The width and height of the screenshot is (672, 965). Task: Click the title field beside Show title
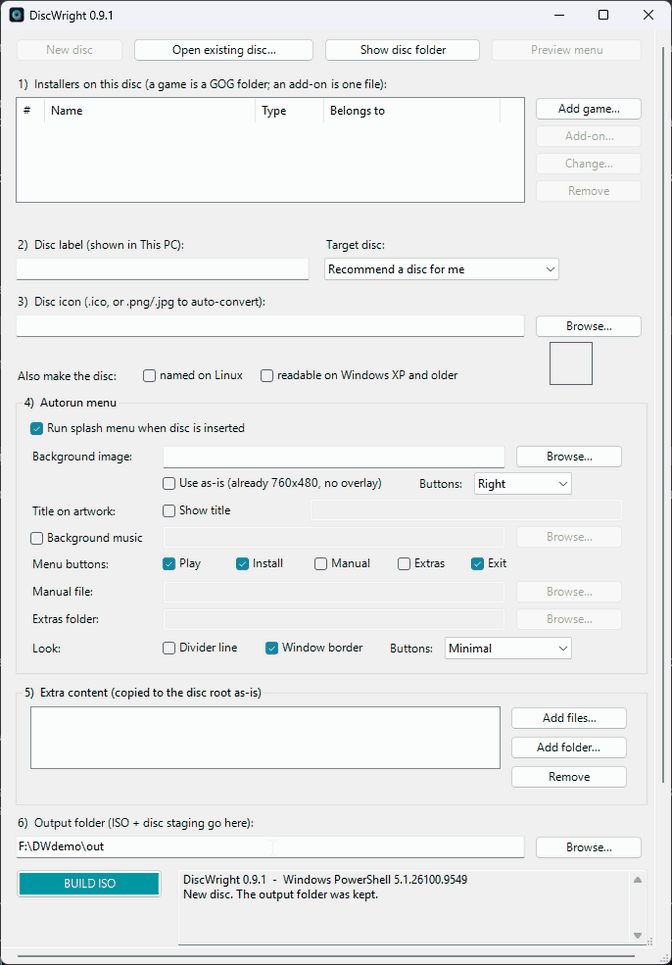[466, 510]
